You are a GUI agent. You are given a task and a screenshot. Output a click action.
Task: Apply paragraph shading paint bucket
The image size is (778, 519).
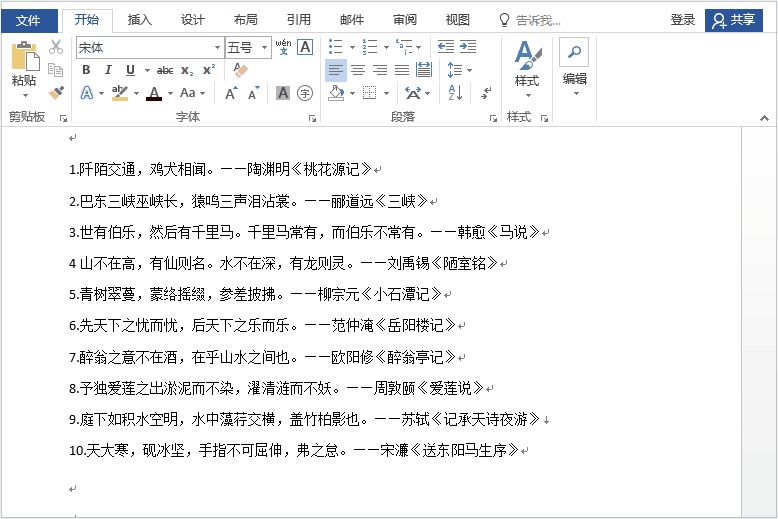336,93
